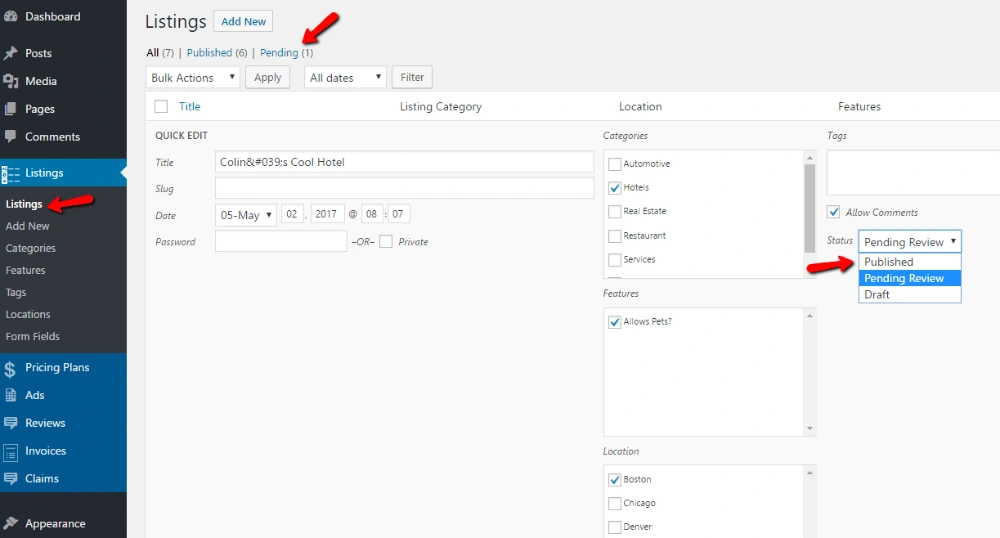Click the Add New button beside Listings
1000x538 pixels.
point(243,21)
